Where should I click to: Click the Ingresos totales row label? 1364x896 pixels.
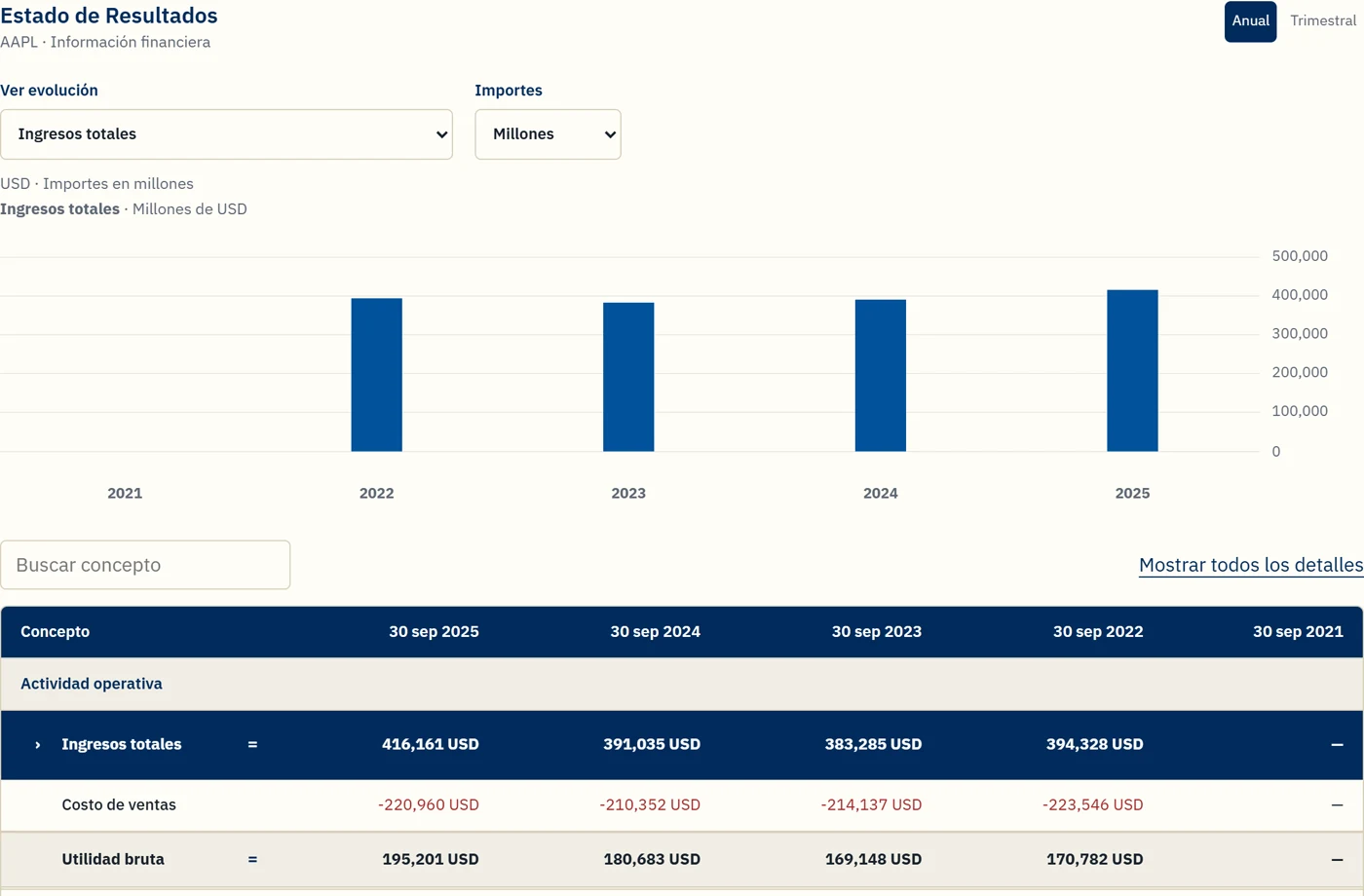[x=122, y=745]
